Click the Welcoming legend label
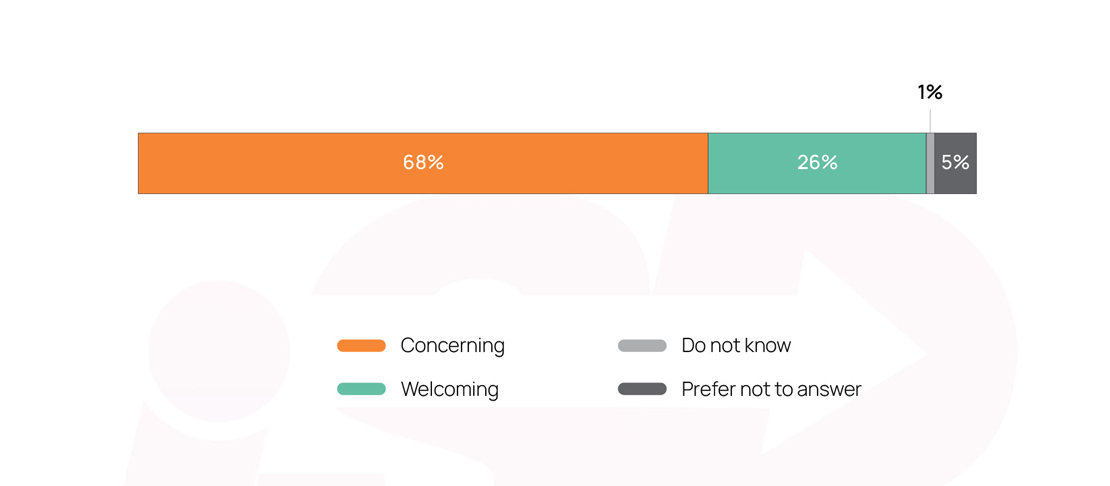Screen dimensions: 1110x486 tap(449, 389)
